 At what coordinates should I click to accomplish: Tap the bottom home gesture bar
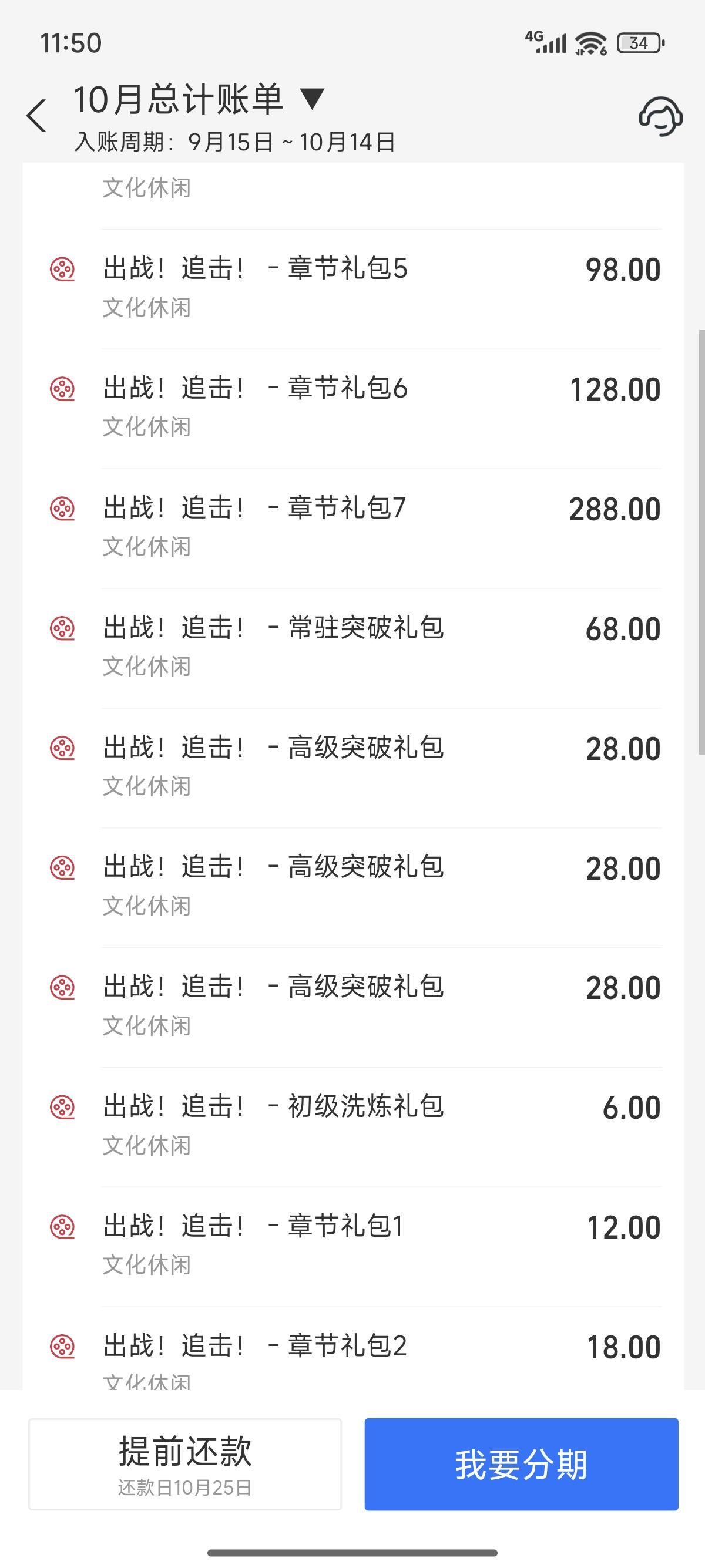352,1553
